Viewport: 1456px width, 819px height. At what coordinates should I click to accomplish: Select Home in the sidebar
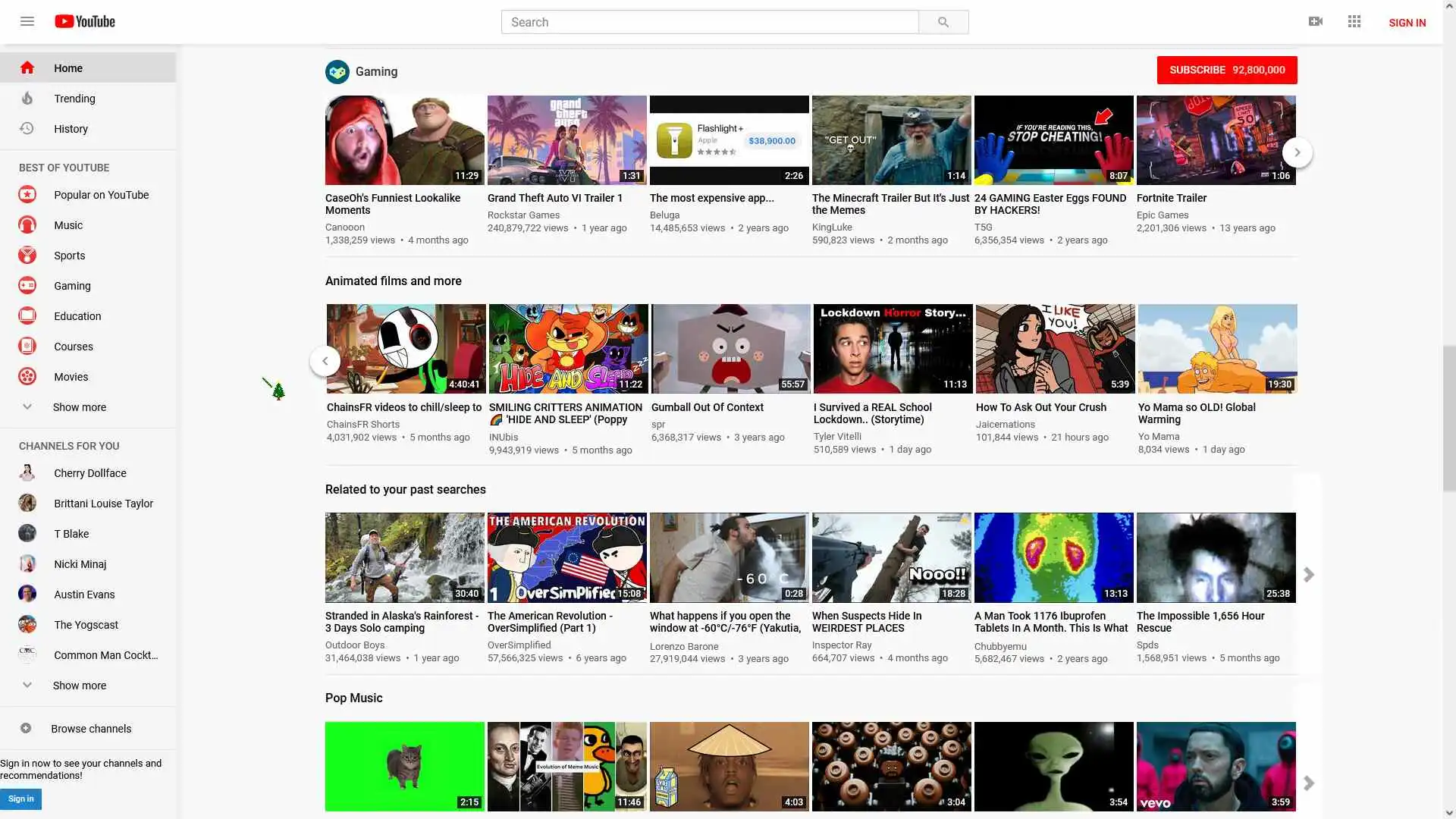[x=67, y=68]
